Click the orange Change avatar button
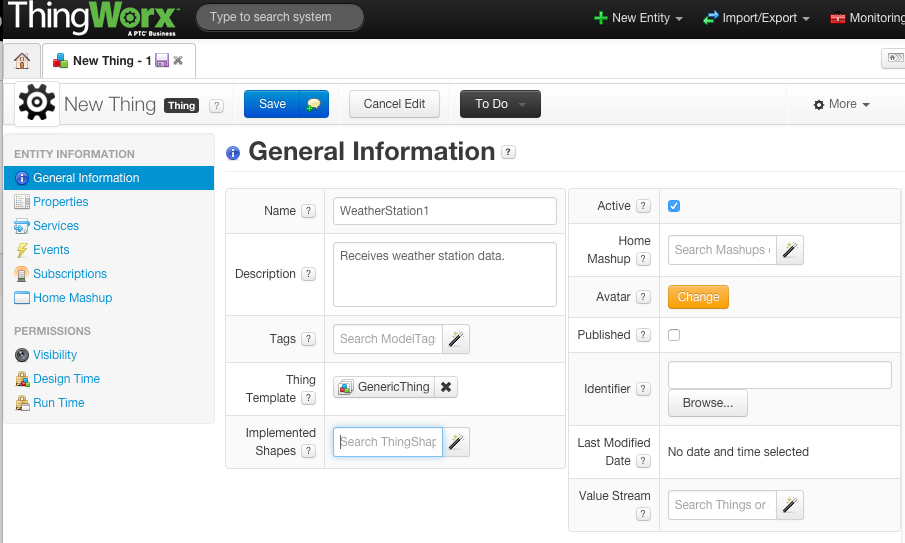This screenshot has height=543, width=905. (698, 297)
